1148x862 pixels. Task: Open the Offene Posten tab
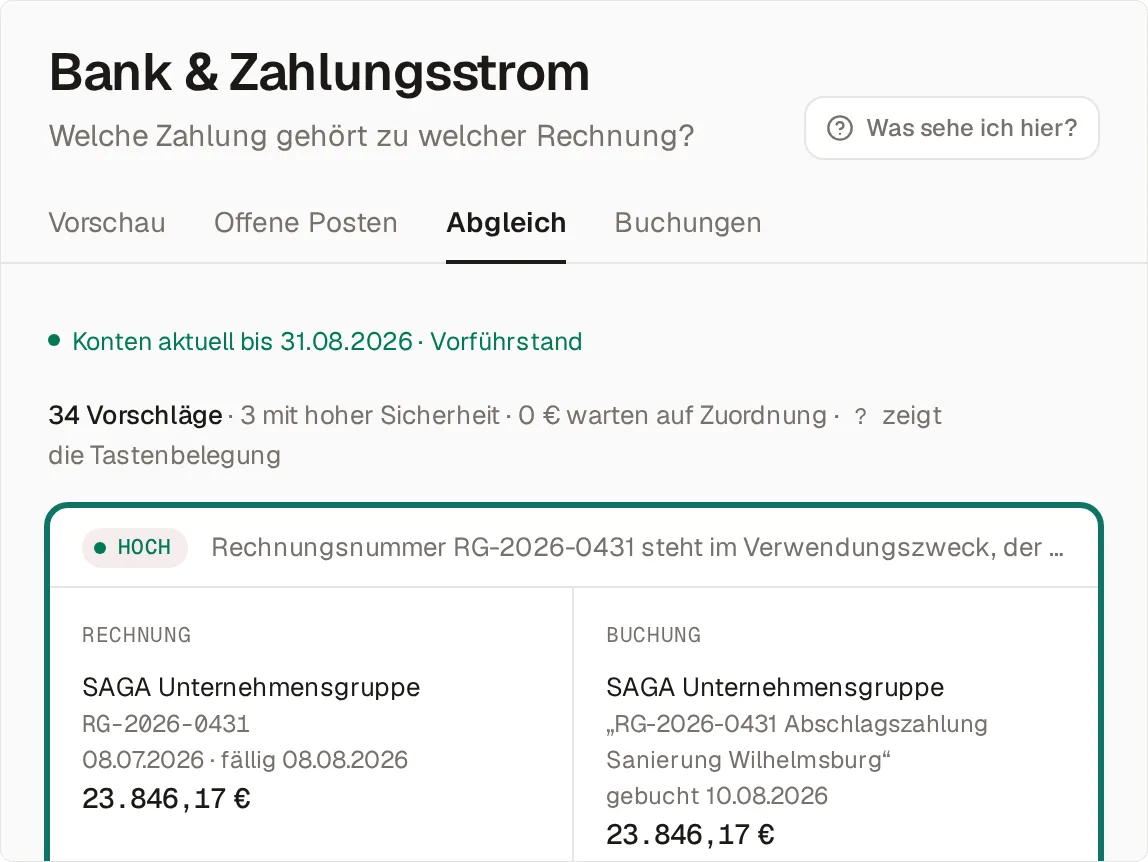tap(305, 223)
